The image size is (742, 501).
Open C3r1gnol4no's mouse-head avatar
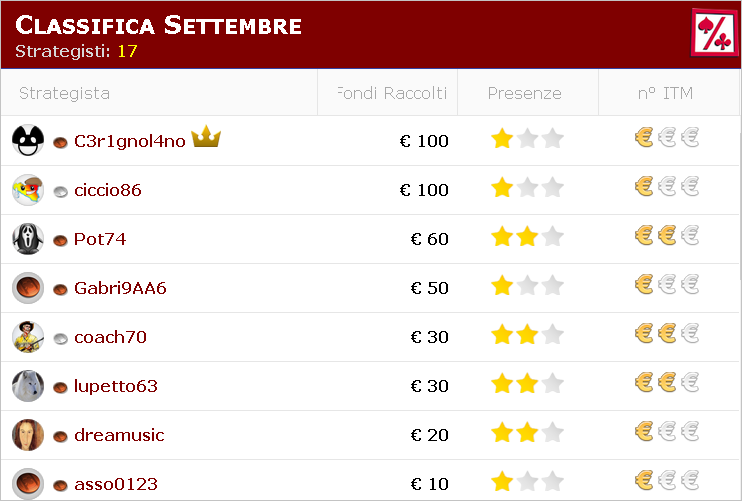pyautogui.click(x=28, y=141)
